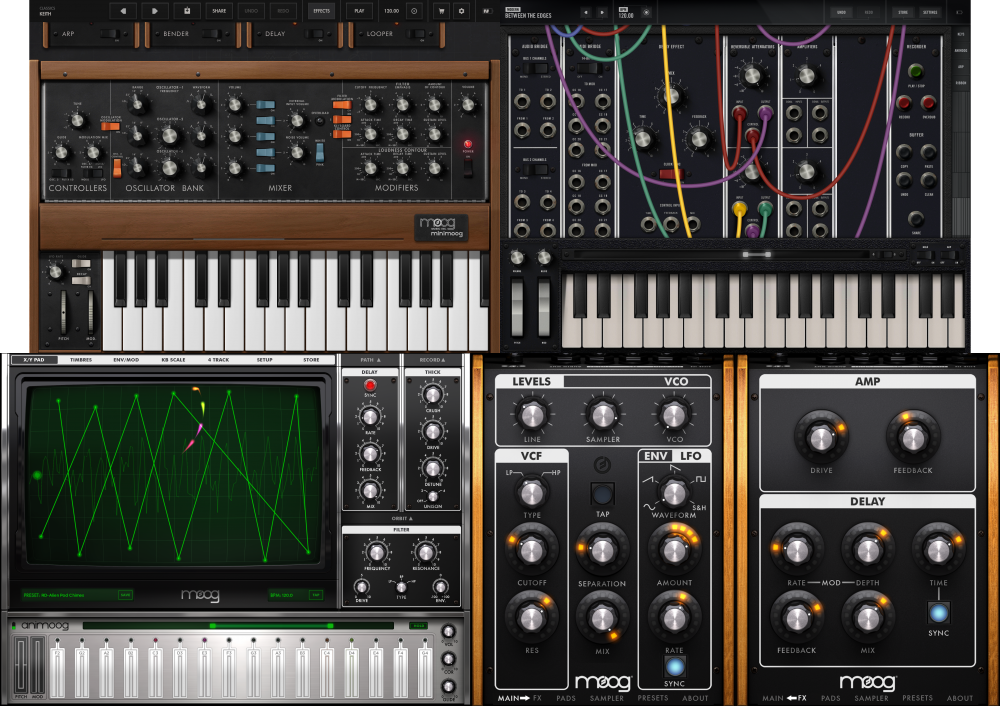
Task: Open the 4 TRACK tab in Animoog
Action: [219, 358]
